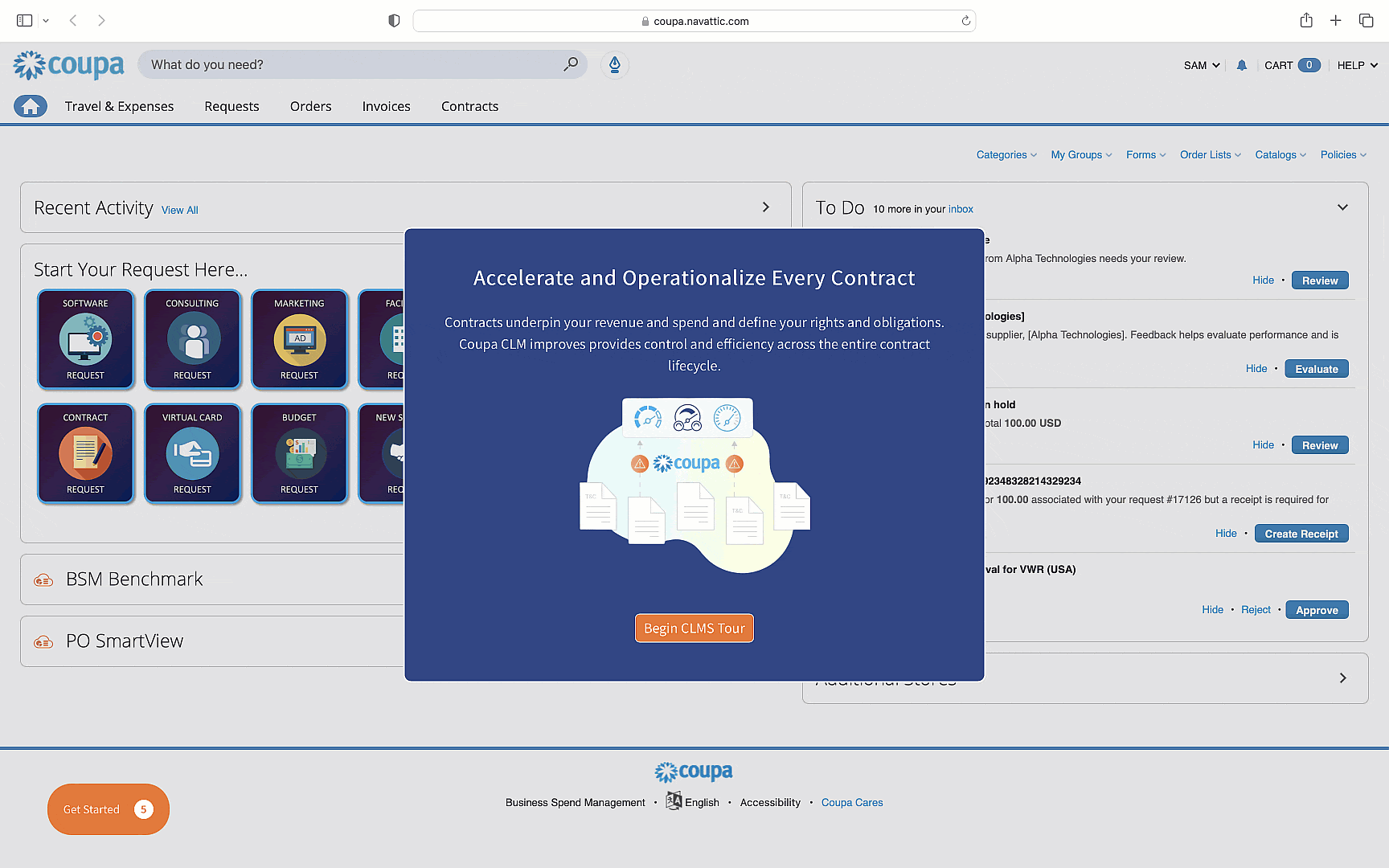The height and width of the screenshot is (868, 1389).
Task: Open the Coupa assistant droplet icon
Action: click(x=615, y=64)
